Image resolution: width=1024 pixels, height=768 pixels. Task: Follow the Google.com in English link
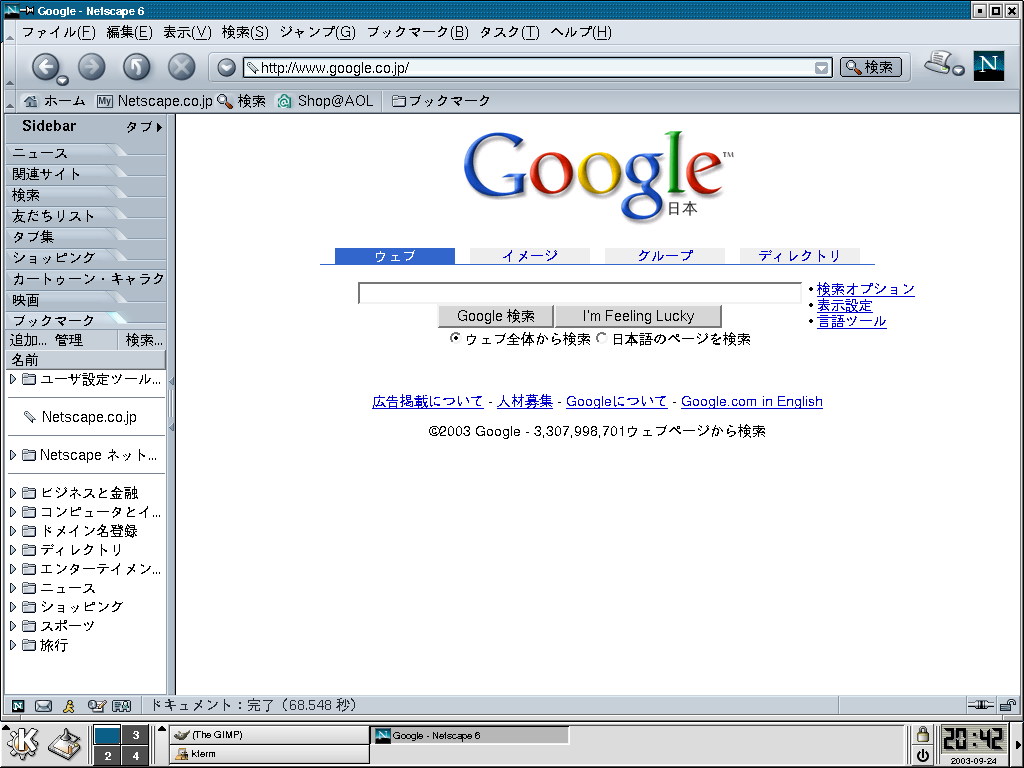click(752, 401)
